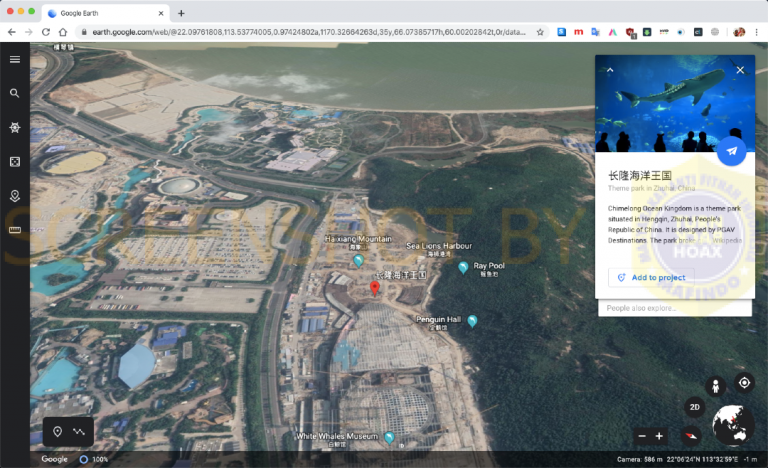This screenshot has width=768, height=468.
Task: Click the whale shark aquarium photo
Action: (674, 103)
